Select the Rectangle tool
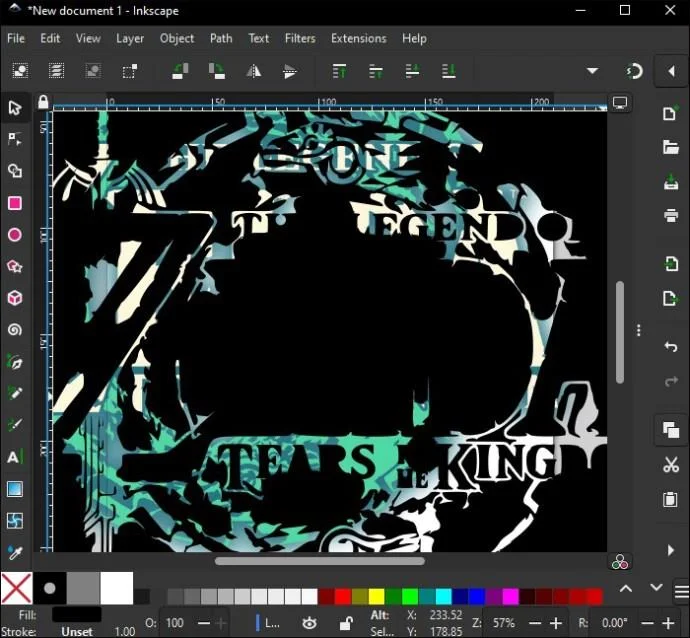The height and width of the screenshot is (638, 690). coord(15,203)
